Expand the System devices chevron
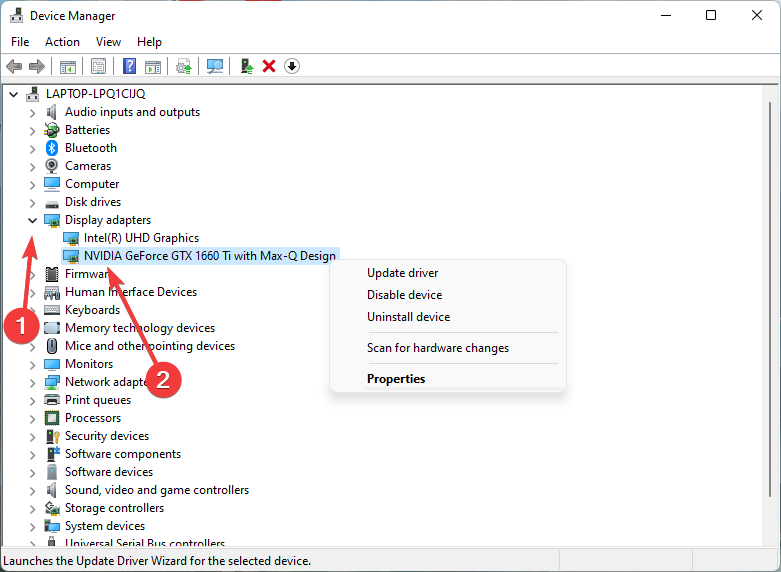 click(32, 527)
